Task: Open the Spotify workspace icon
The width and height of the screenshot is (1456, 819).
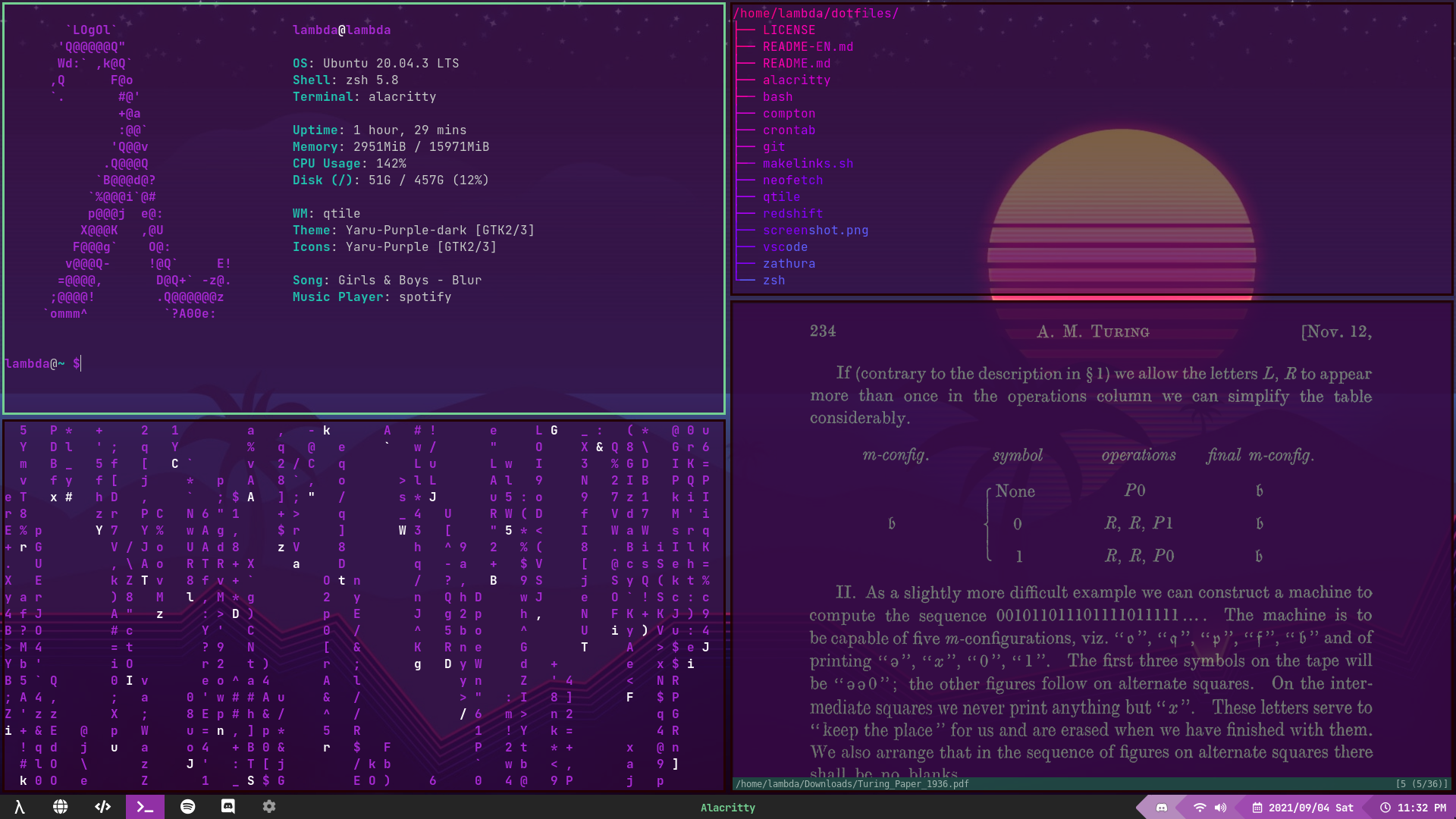Action: [x=187, y=807]
